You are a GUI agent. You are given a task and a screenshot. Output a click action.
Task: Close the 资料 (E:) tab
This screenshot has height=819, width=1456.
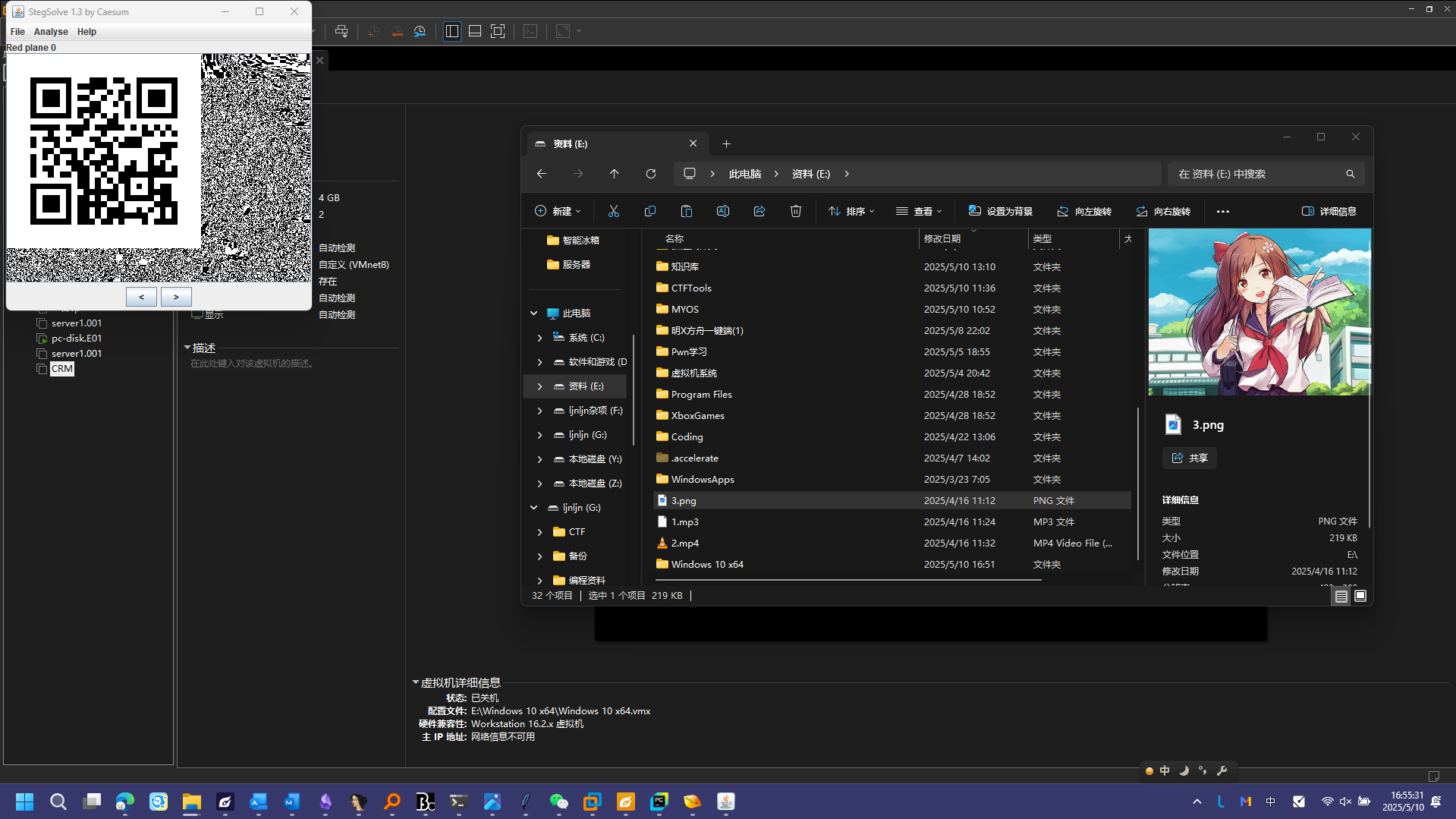click(693, 143)
